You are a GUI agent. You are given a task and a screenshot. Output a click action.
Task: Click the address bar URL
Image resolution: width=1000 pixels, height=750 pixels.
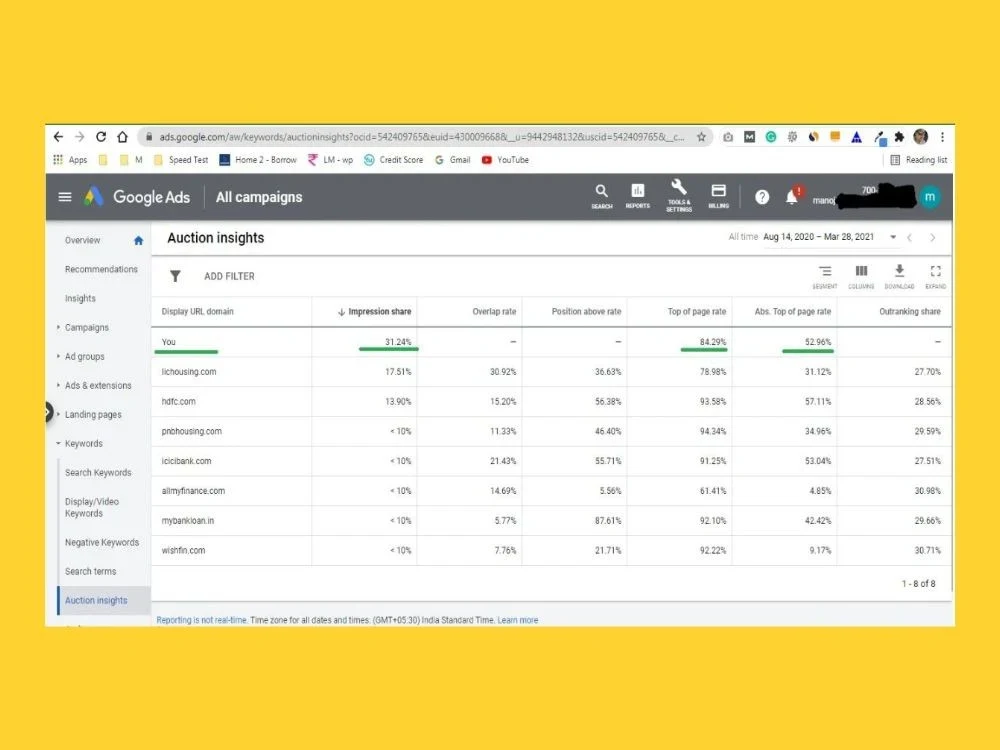pos(422,136)
